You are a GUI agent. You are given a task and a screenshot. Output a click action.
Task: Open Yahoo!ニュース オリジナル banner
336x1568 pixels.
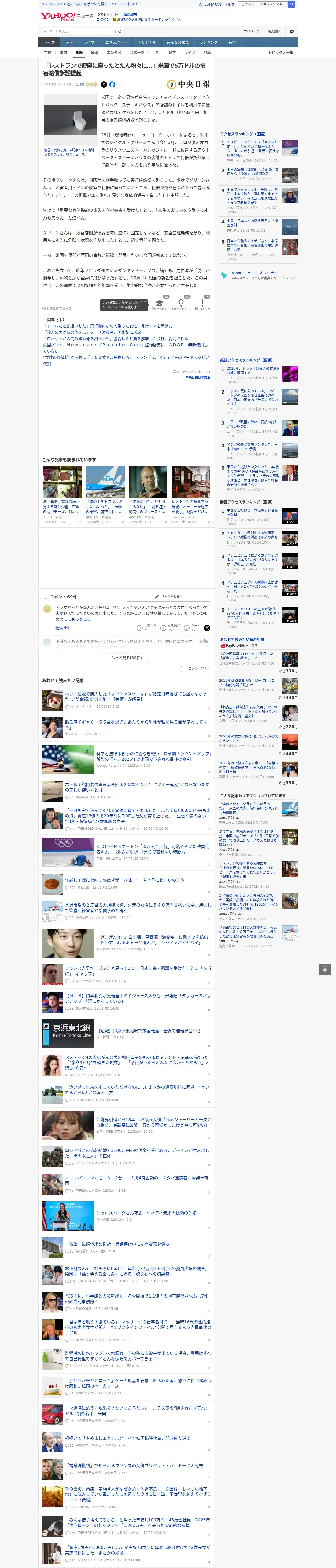click(258, 275)
